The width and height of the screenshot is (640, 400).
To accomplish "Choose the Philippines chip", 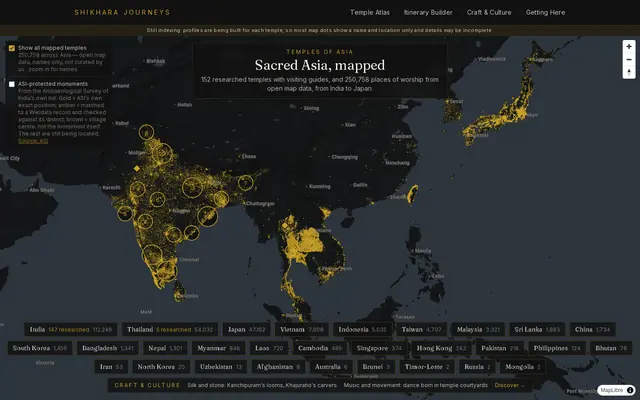I will pyautogui.click(x=557, y=348).
